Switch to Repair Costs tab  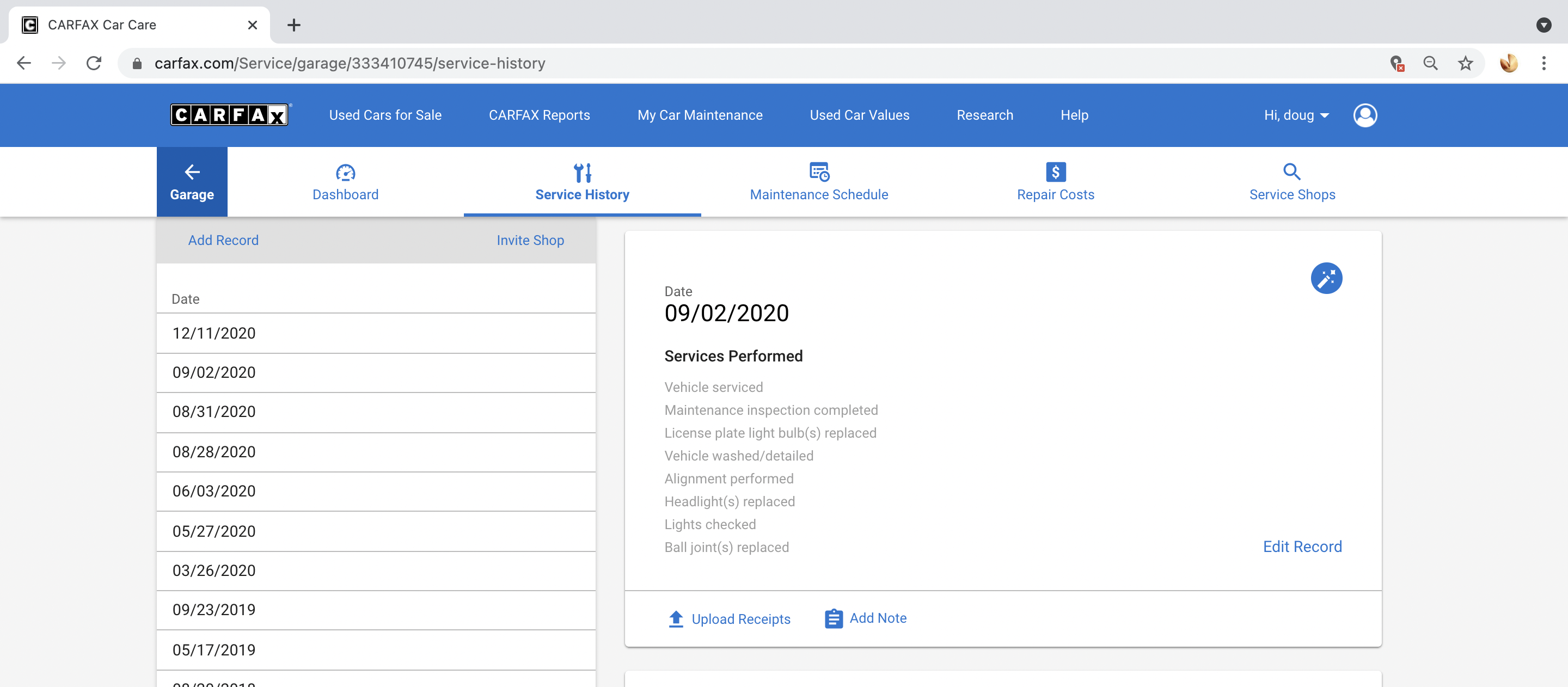(x=1055, y=182)
